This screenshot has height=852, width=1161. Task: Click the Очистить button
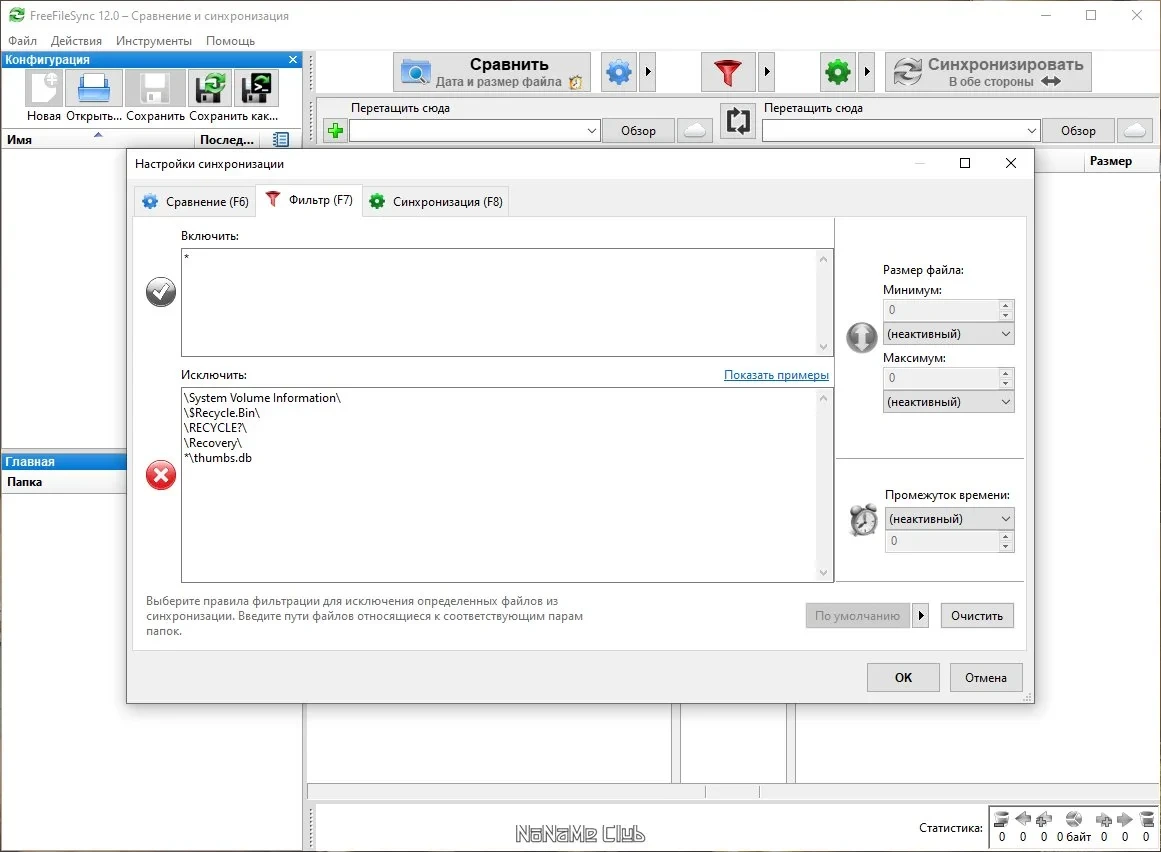tap(977, 616)
